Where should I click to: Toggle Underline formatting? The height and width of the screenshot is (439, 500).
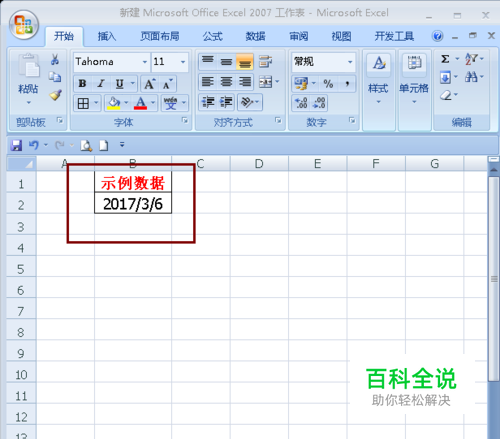tap(119, 83)
